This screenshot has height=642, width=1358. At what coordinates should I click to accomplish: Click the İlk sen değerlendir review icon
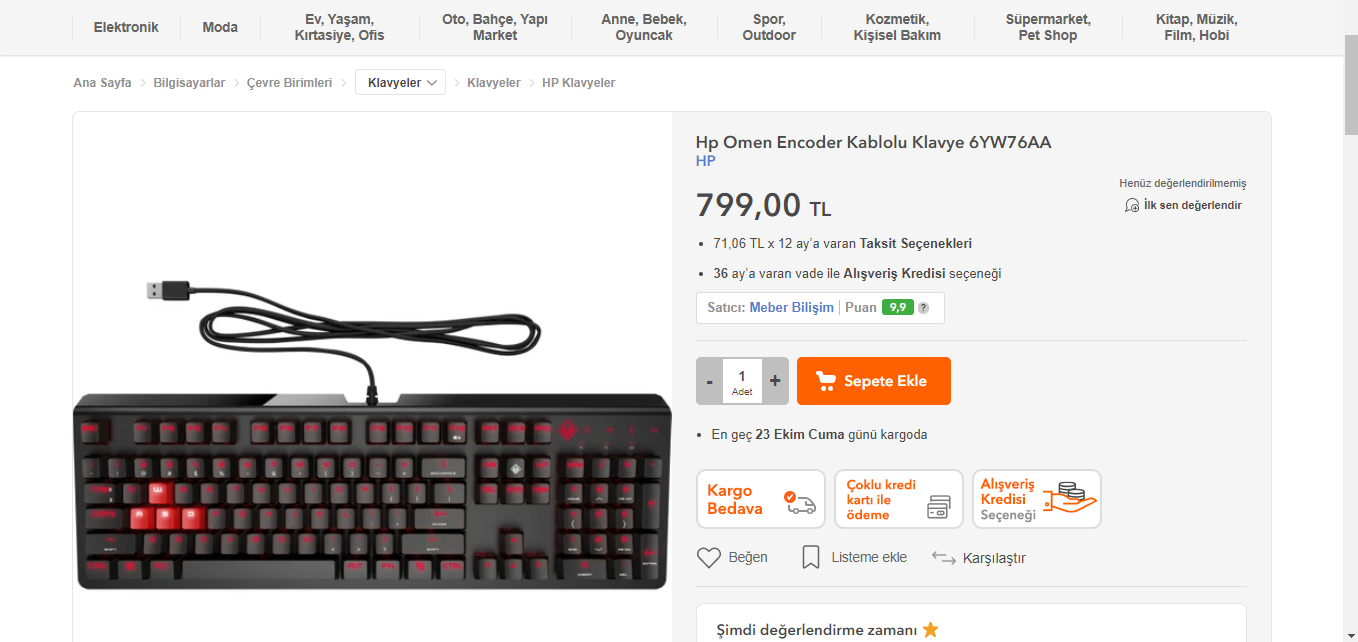1132,205
